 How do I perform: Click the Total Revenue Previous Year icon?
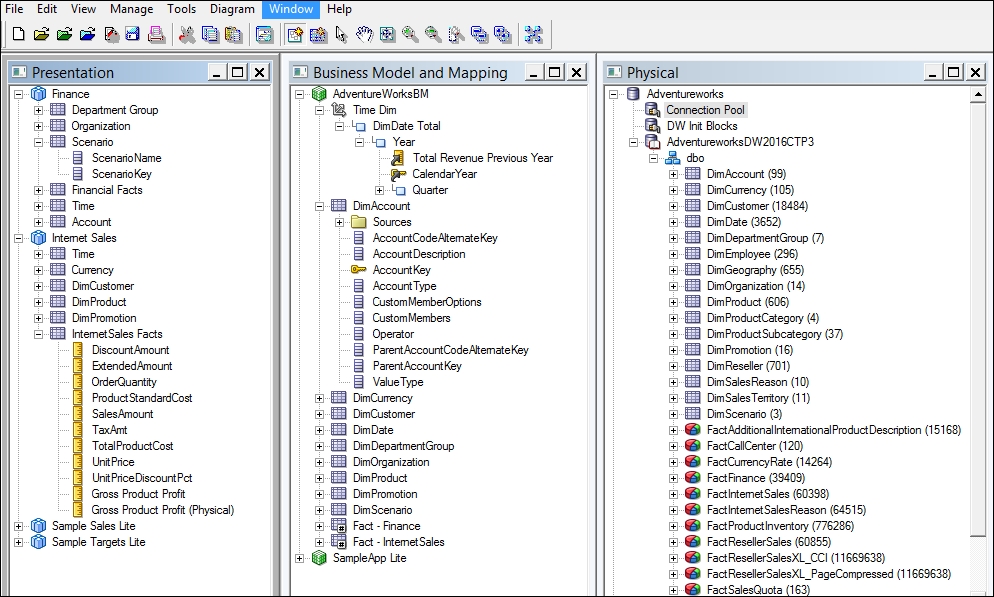pyautogui.click(x=398, y=158)
